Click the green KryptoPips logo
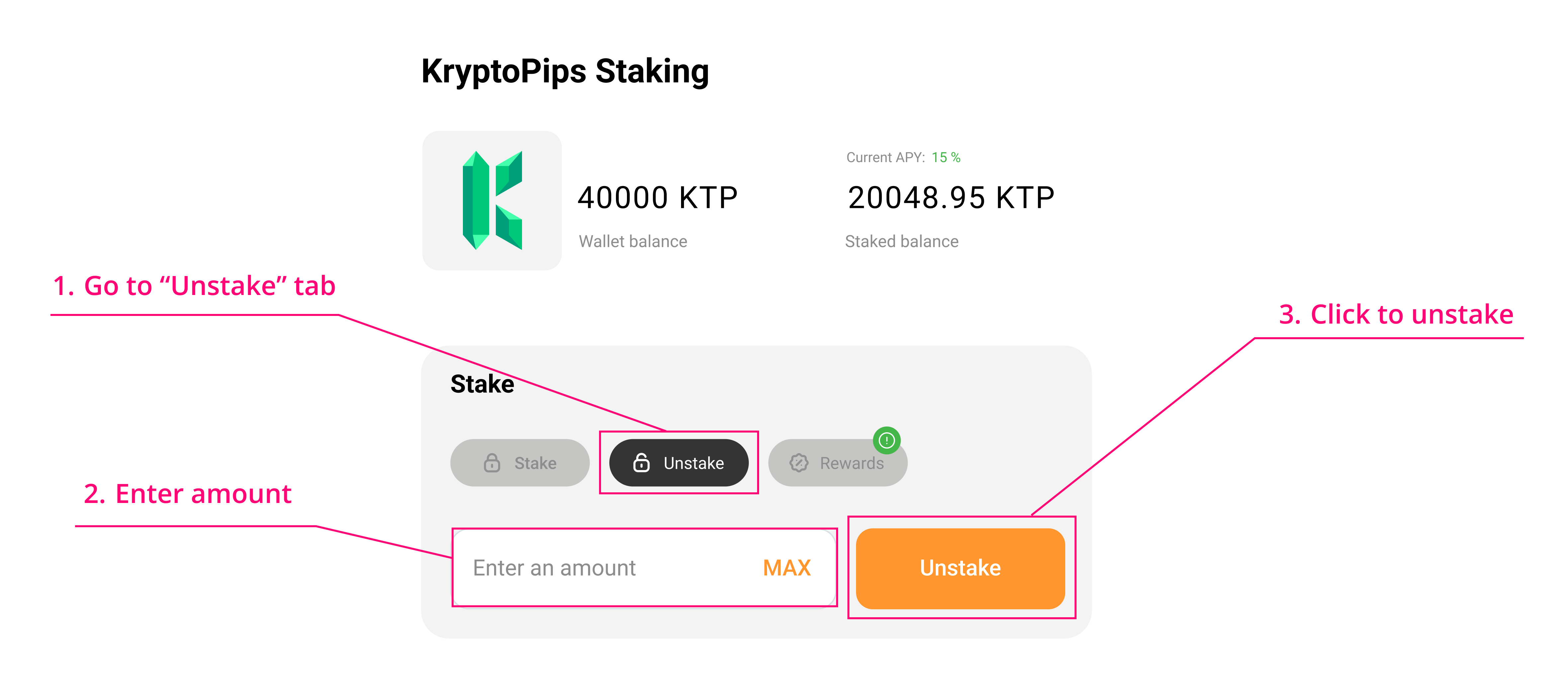Viewport: 1568px width, 691px height. 492,200
